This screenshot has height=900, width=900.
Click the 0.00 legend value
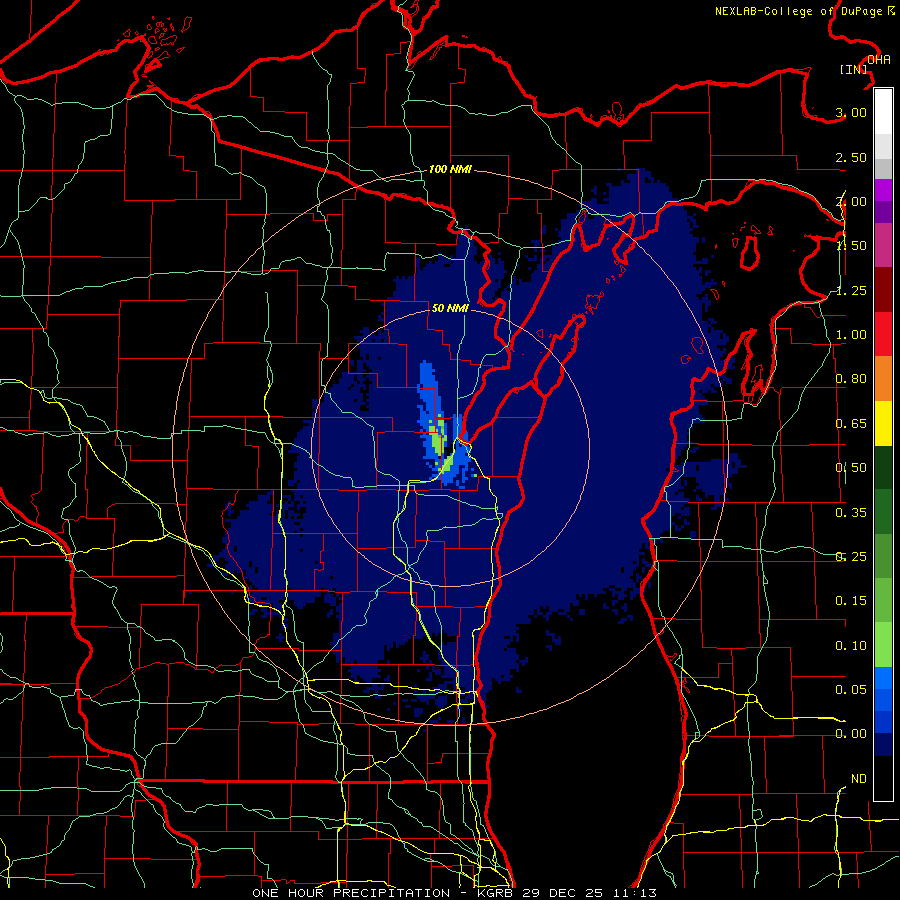click(x=851, y=734)
